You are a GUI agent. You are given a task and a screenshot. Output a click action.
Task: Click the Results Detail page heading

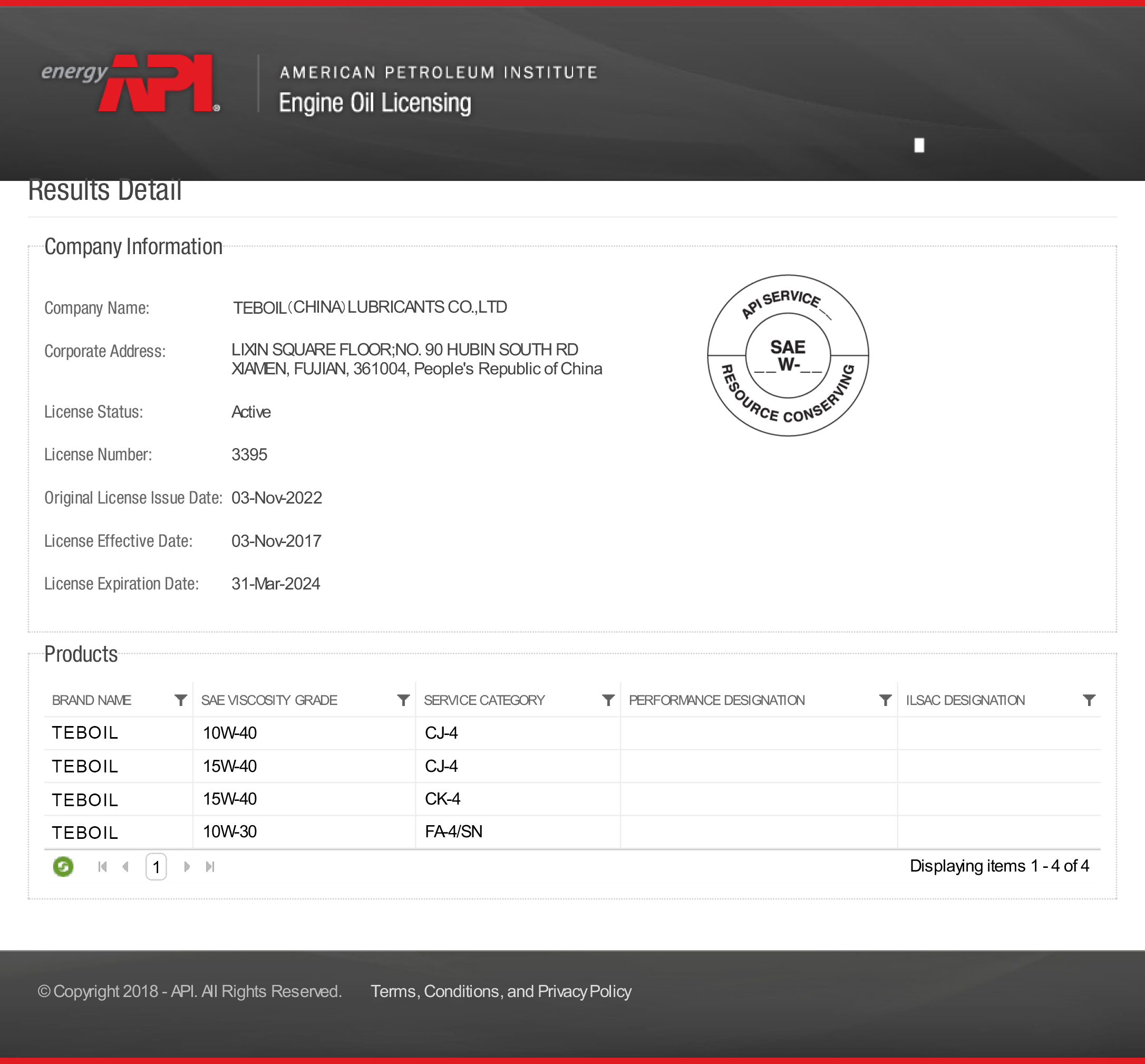[x=105, y=190]
